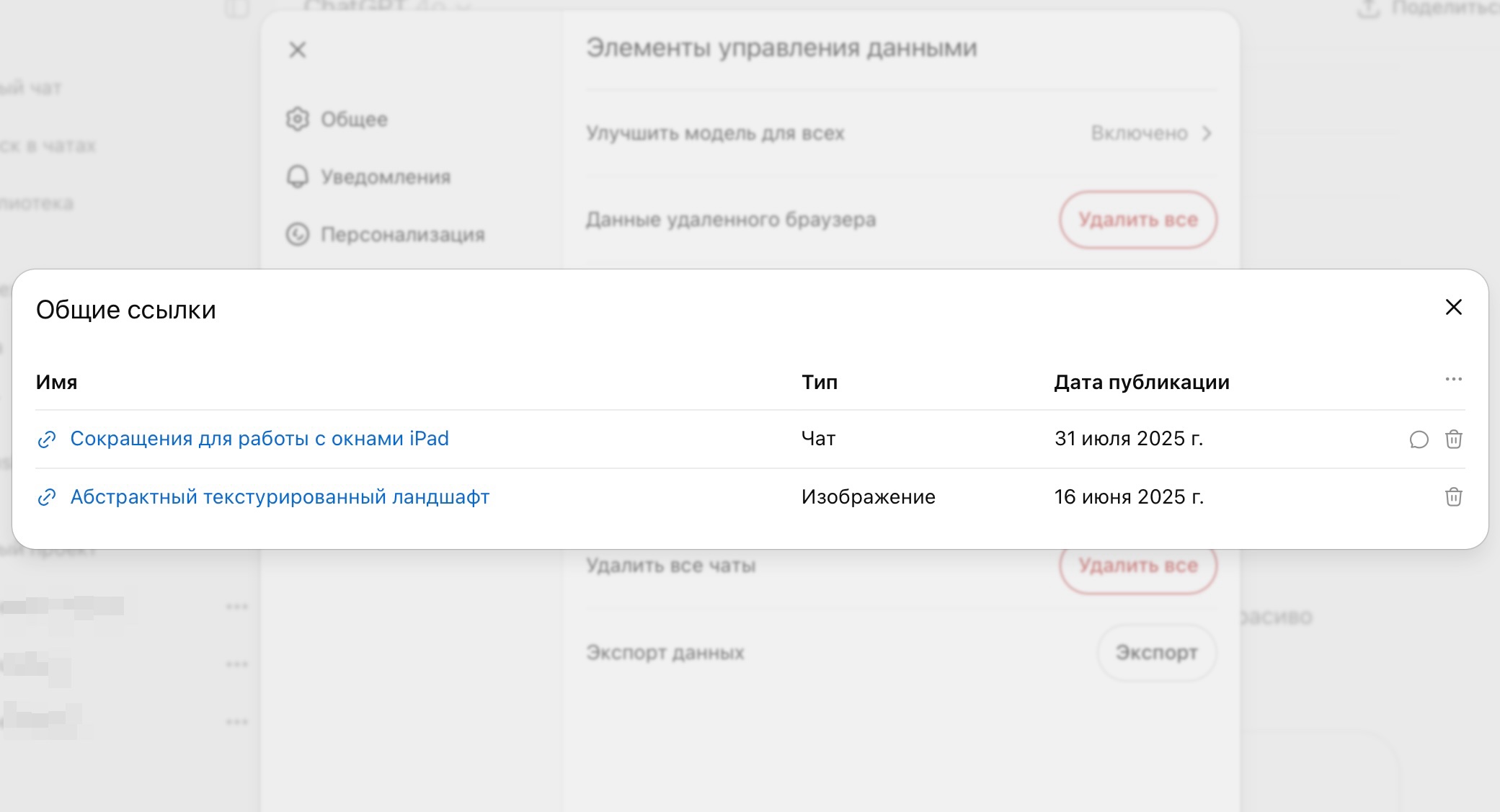Screen dimensions: 1500x812
Task: Delete the shared link from 16 июня 2025
Action: 1453,497
